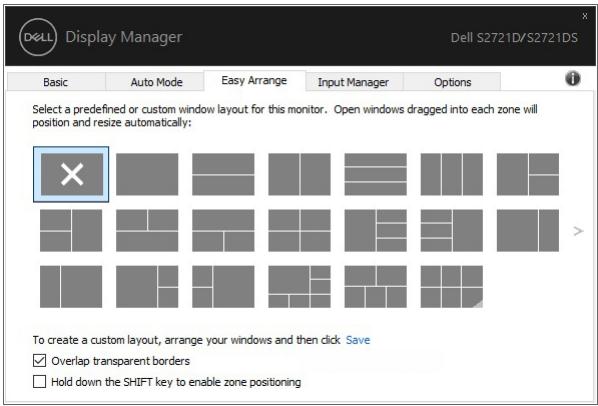This screenshot has height=406, width=598.
Task: Select the no-layout X icon
Action: tap(71, 174)
